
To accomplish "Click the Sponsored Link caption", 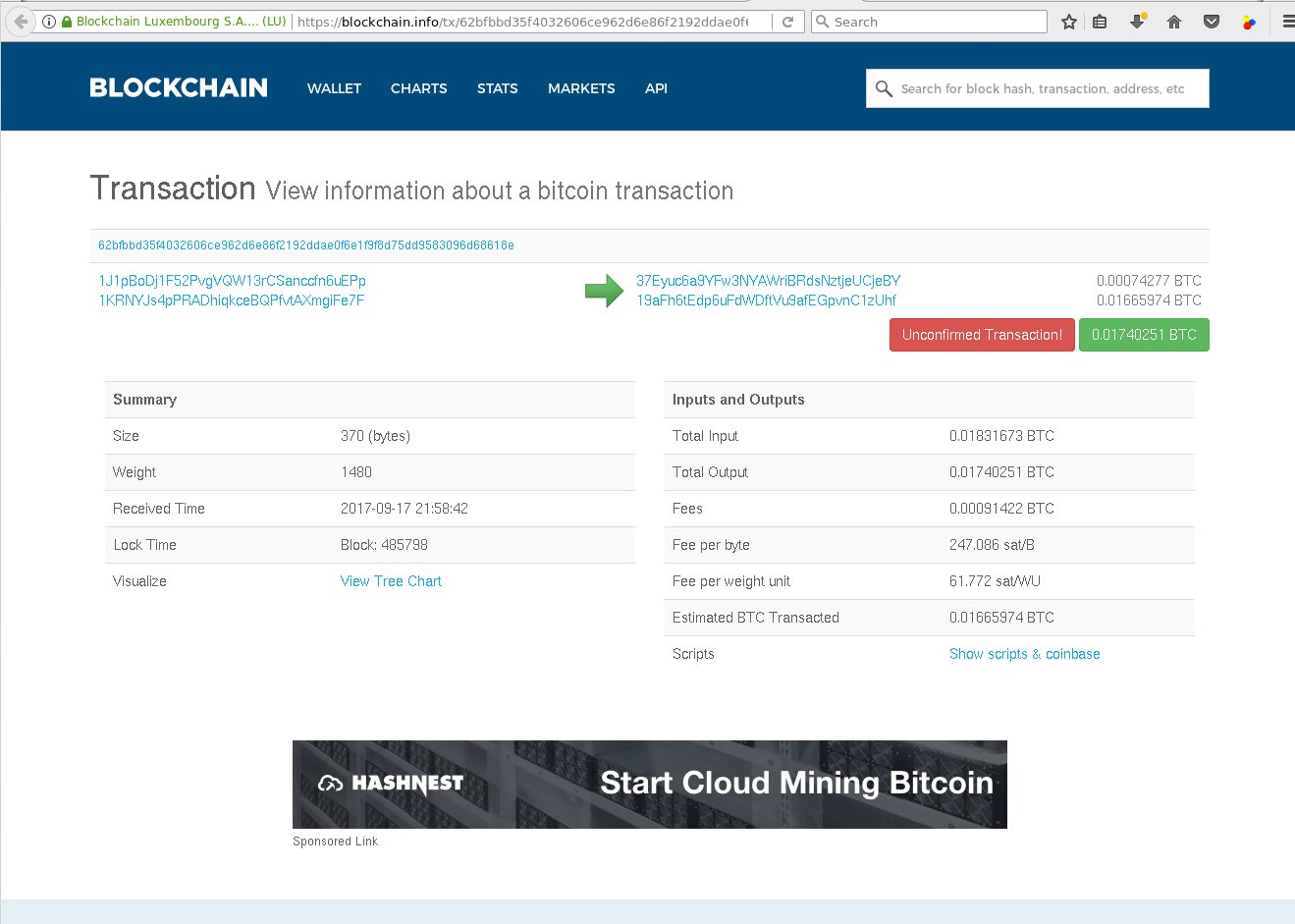I will pos(335,842).
